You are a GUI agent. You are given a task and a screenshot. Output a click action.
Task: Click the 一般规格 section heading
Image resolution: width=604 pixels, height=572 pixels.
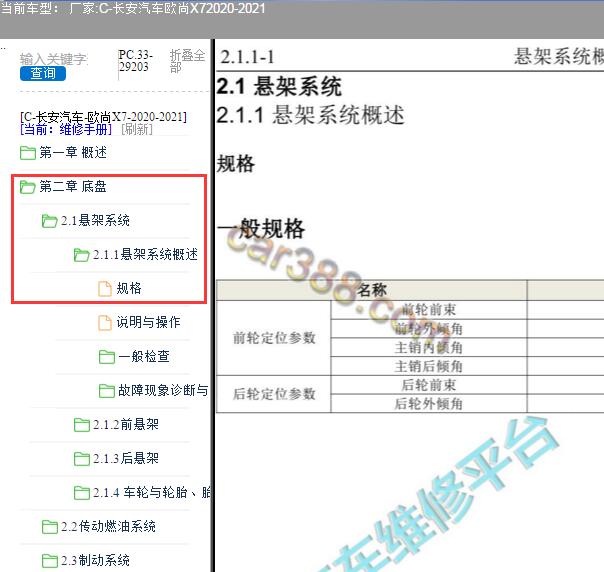(x=261, y=229)
